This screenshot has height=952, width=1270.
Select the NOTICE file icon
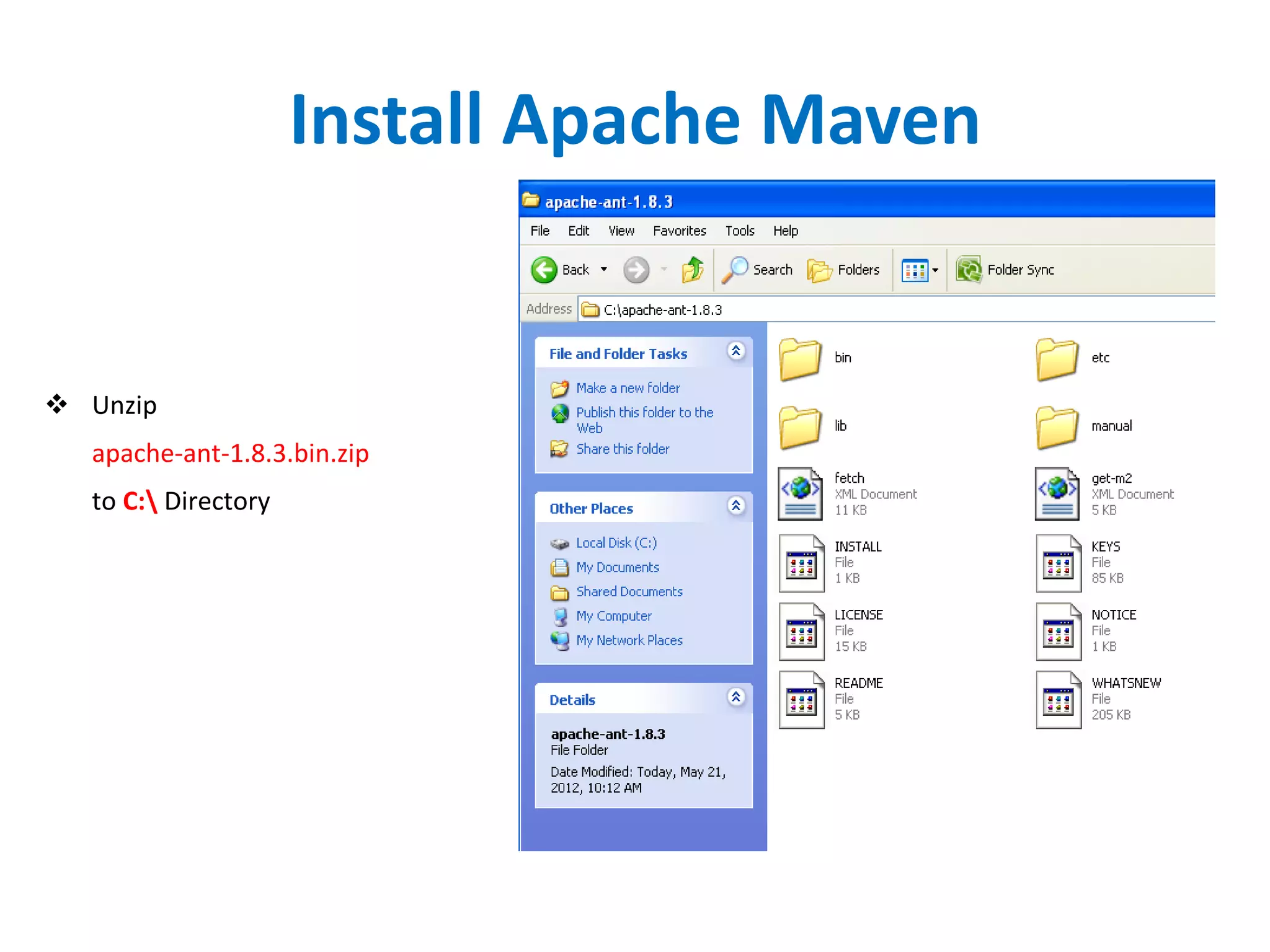(x=1059, y=631)
